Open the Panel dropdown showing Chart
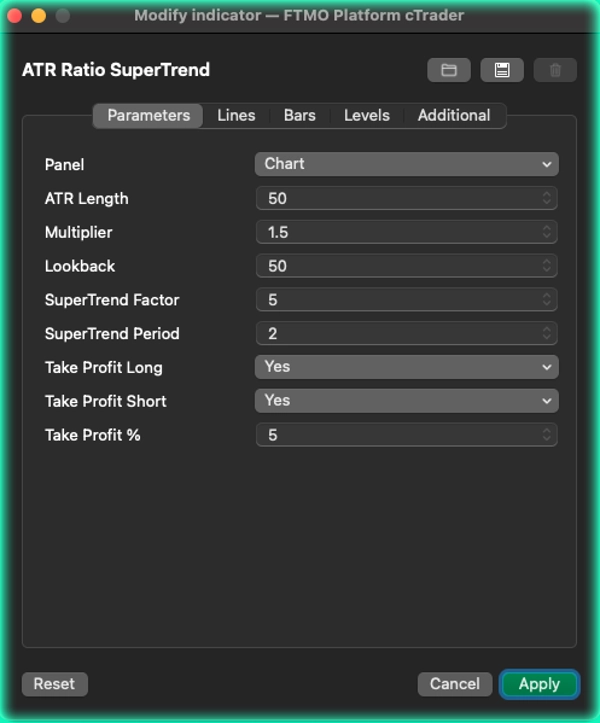Screen dimensions: 600x723 (x=406, y=164)
